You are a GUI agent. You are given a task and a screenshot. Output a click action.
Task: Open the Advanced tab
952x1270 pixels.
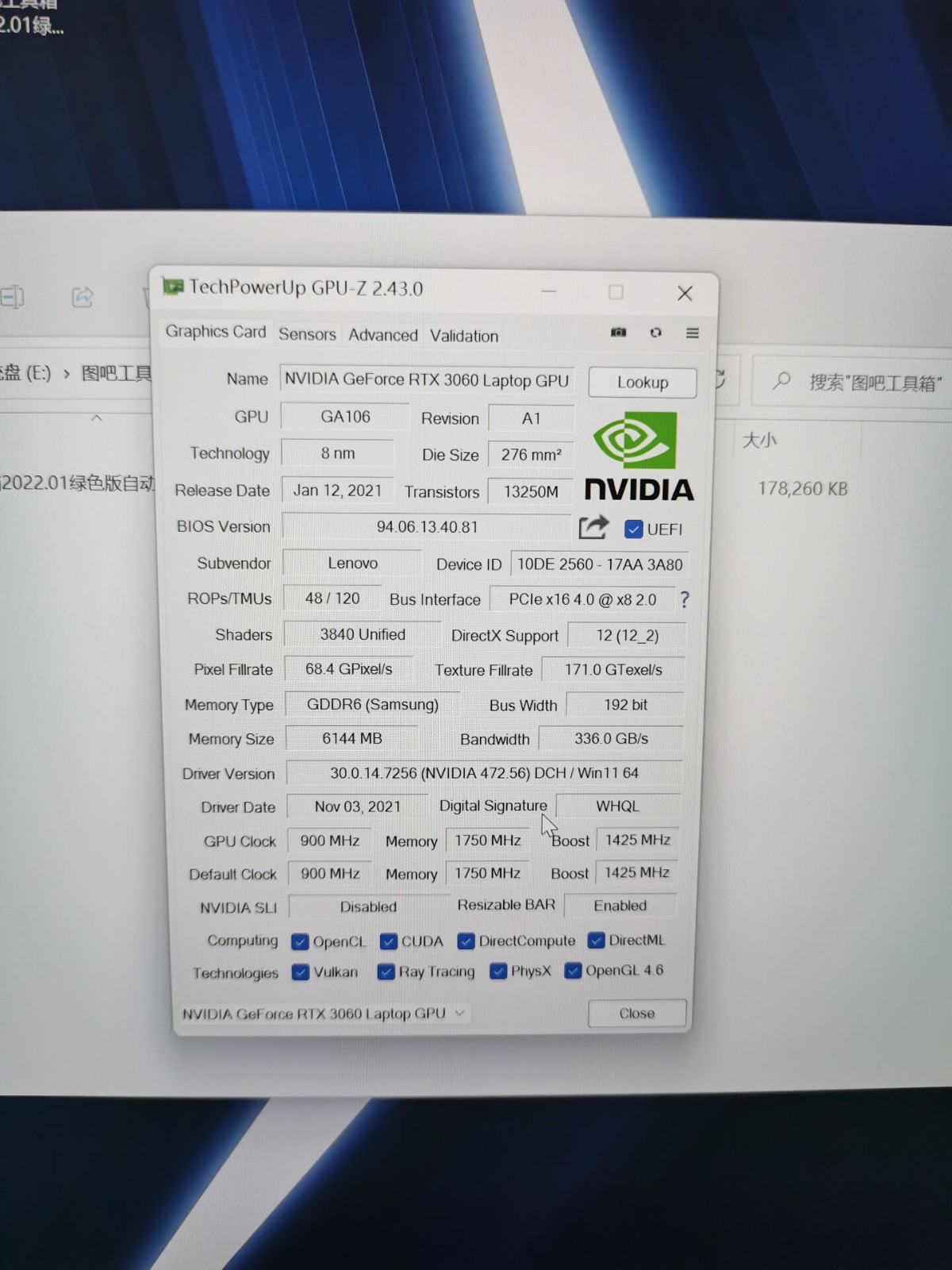tap(383, 335)
